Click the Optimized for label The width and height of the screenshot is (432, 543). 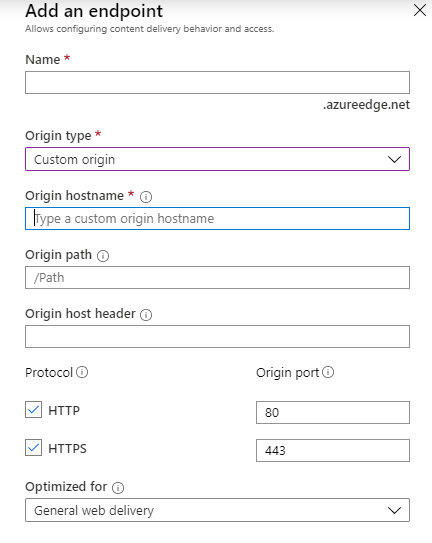[66, 487]
